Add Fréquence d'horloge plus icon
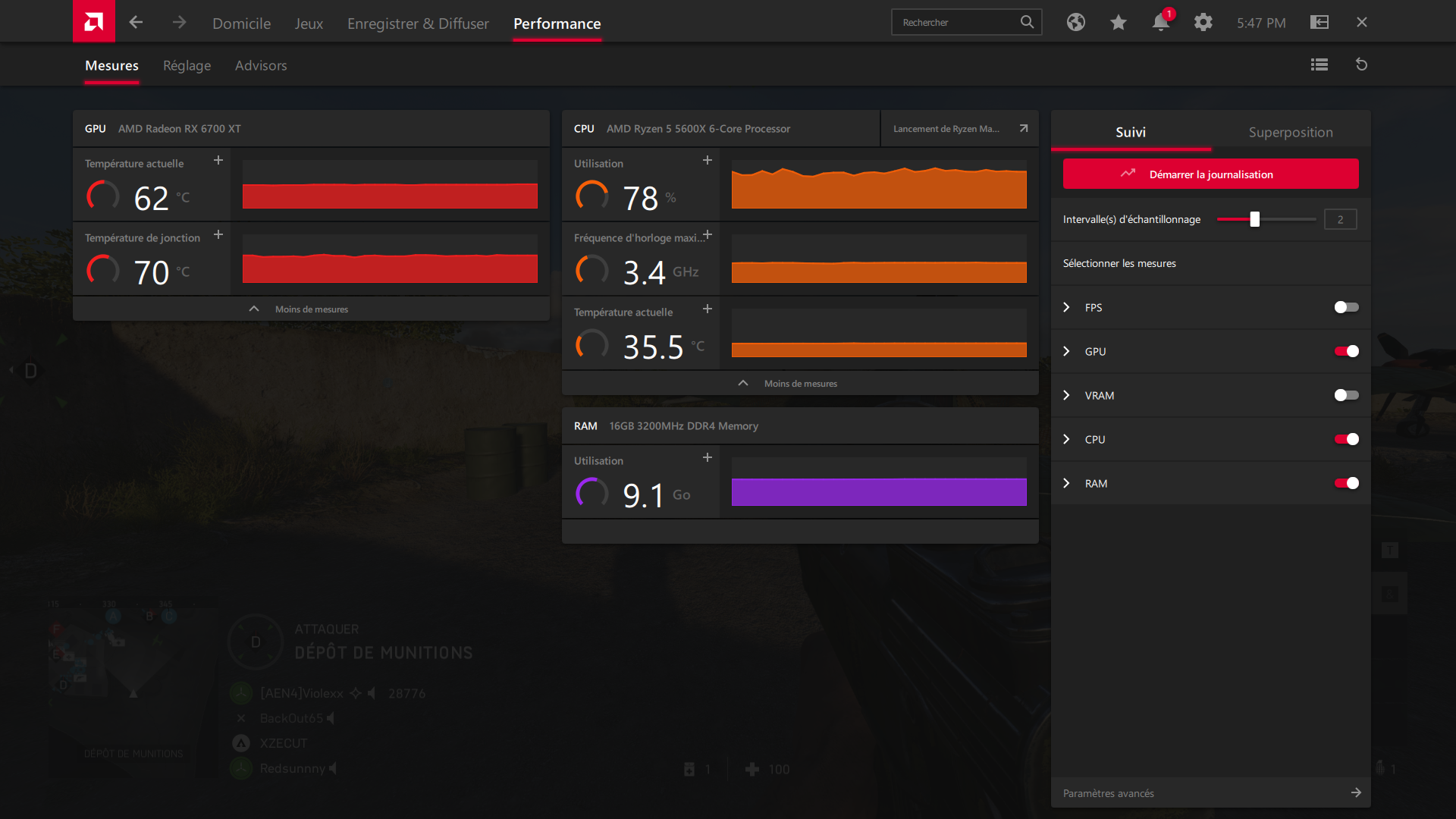This screenshot has height=819, width=1456. (x=708, y=234)
